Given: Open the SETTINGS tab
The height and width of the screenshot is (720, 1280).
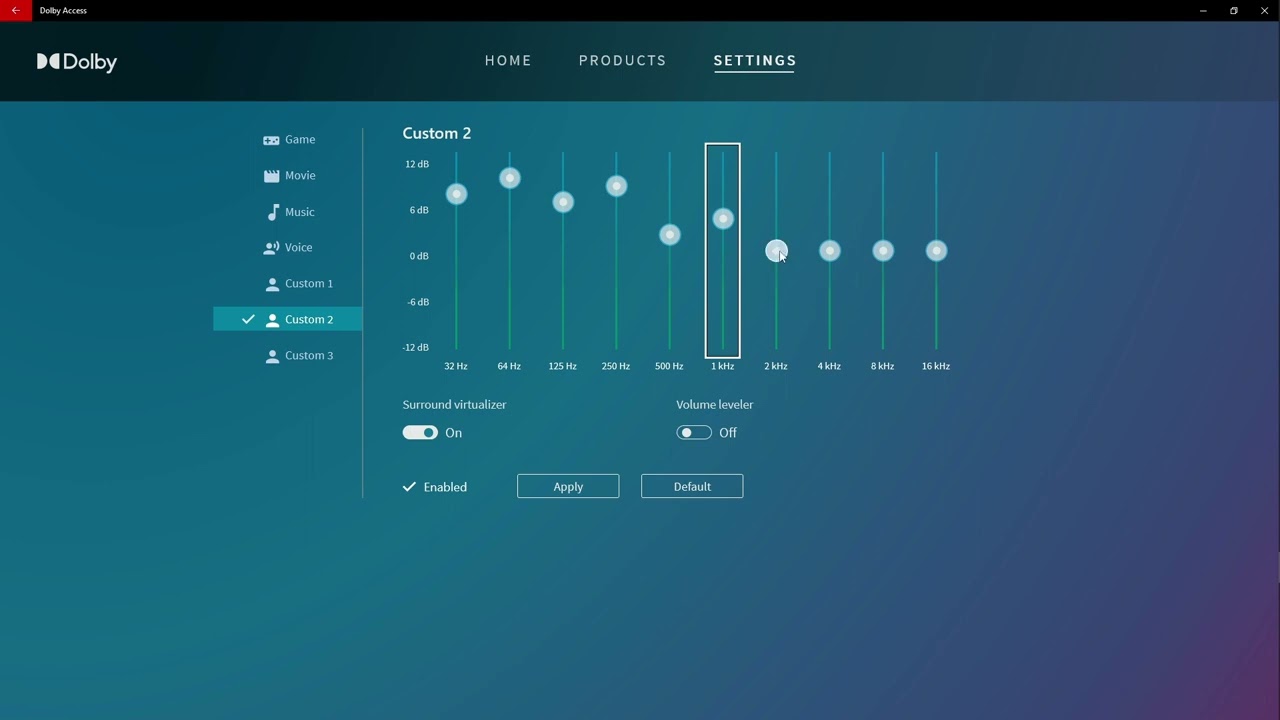Looking at the screenshot, I should pyautogui.click(x=755, y=60).
